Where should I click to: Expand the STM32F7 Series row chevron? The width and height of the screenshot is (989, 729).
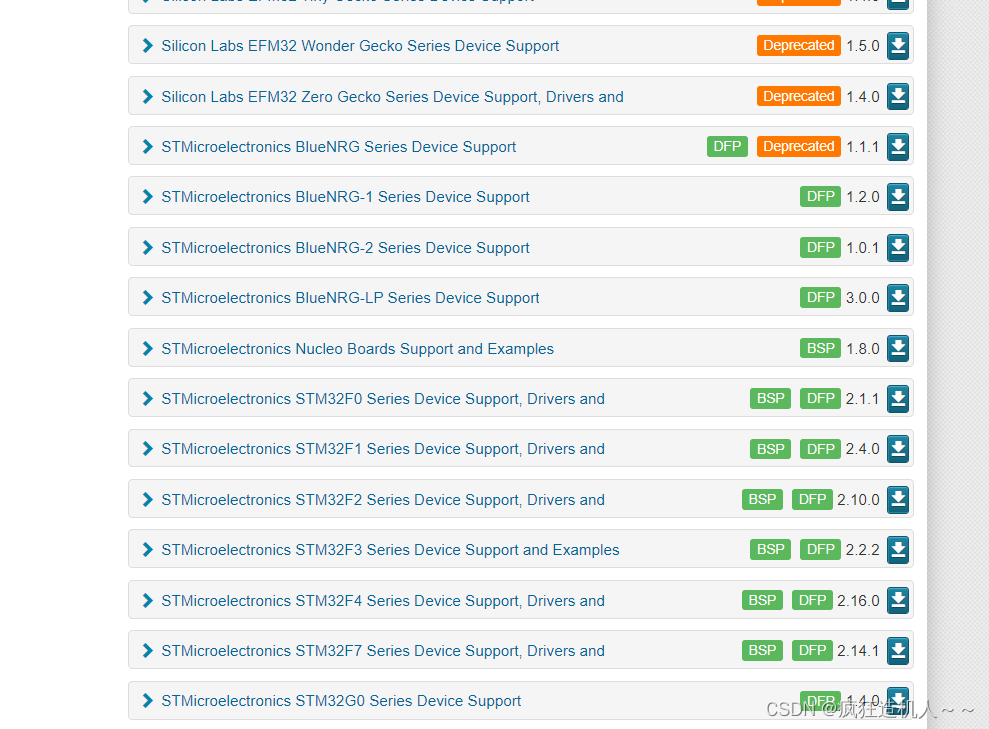pos(148,650)
